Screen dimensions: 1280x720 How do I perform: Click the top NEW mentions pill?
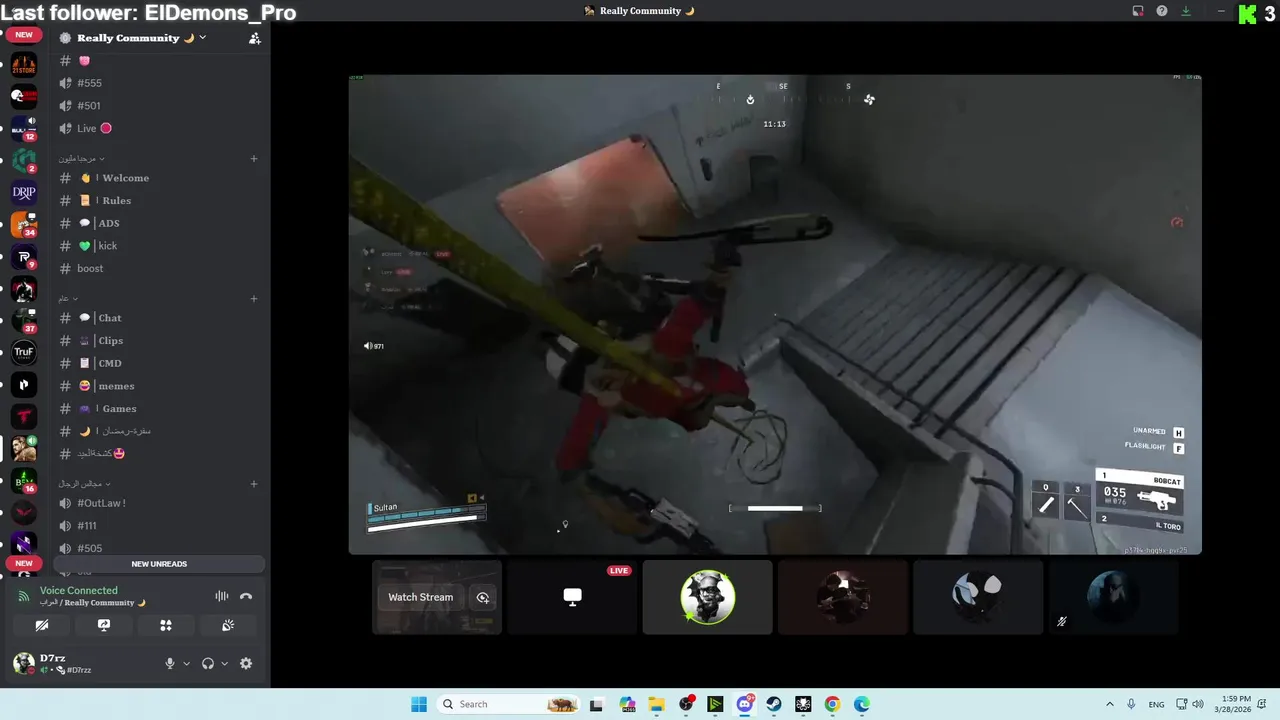coord(24,35)
